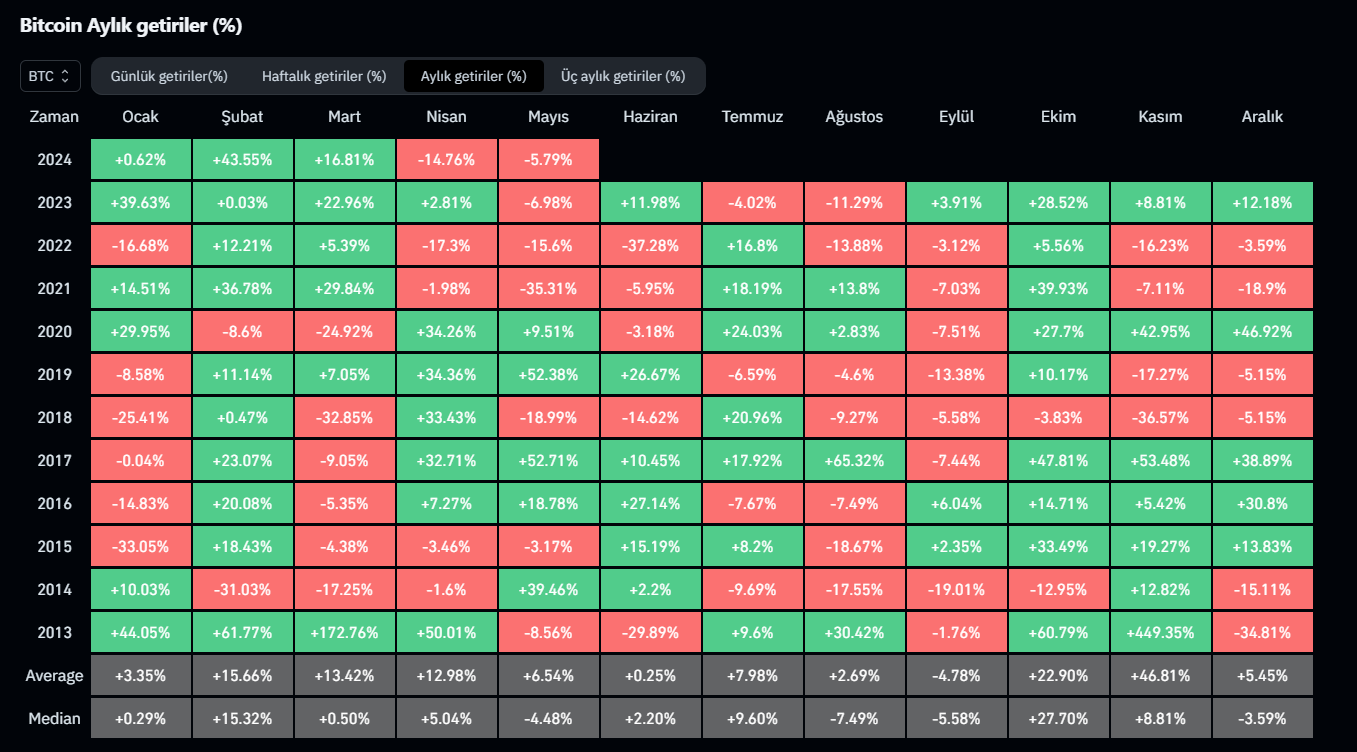1357x752 pixels.
Task: Select the -37.28% Haziran 2022 cell
Action: pos(650,246)
